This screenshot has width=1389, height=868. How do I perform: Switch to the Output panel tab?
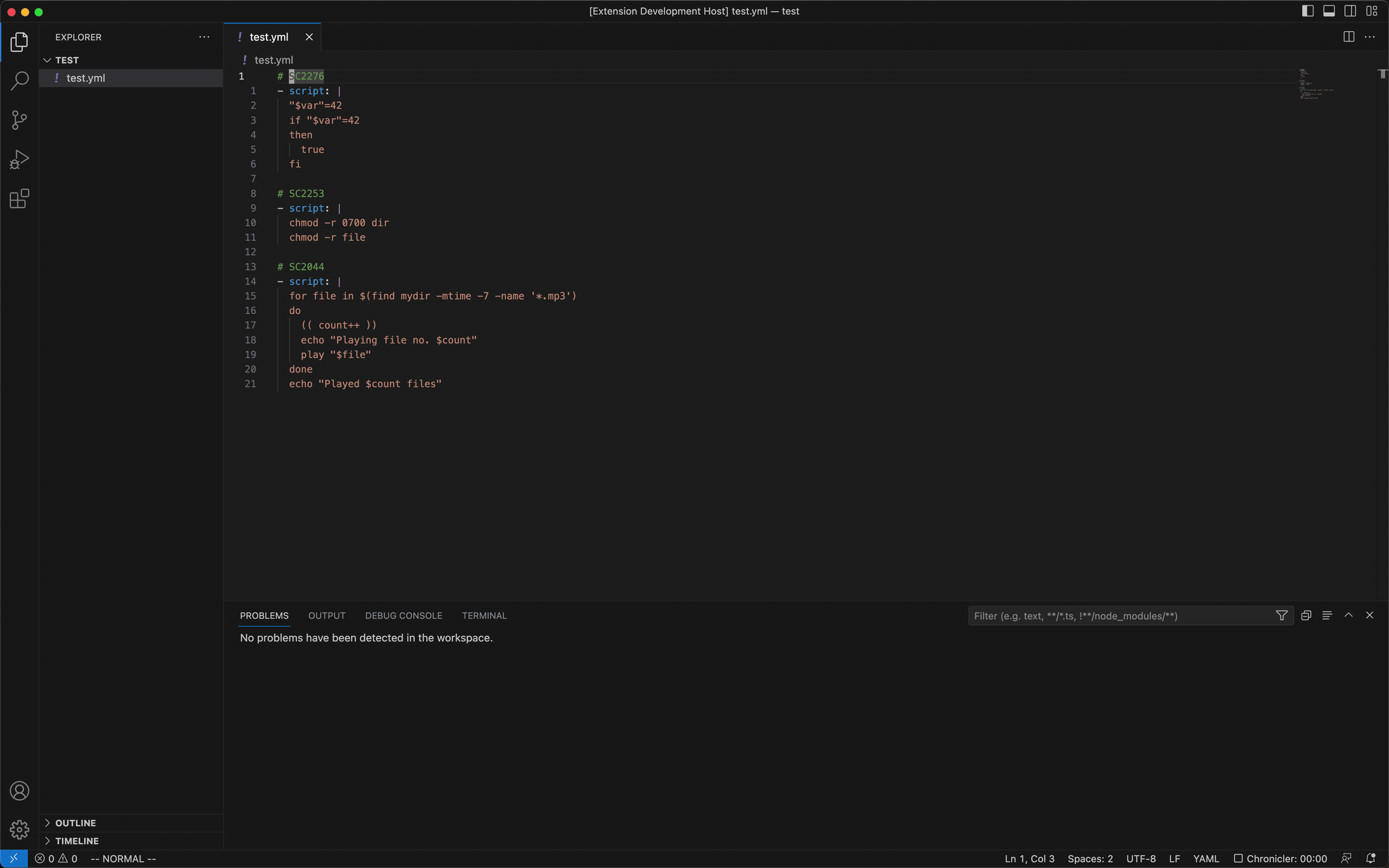[x=326, y=616]
